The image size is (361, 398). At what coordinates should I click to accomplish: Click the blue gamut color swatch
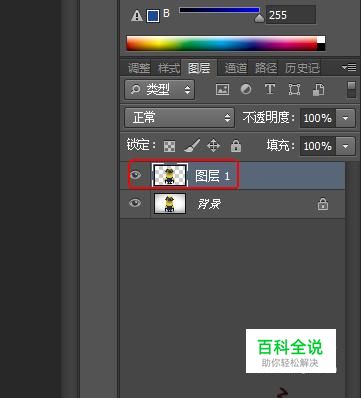point(153,16)
